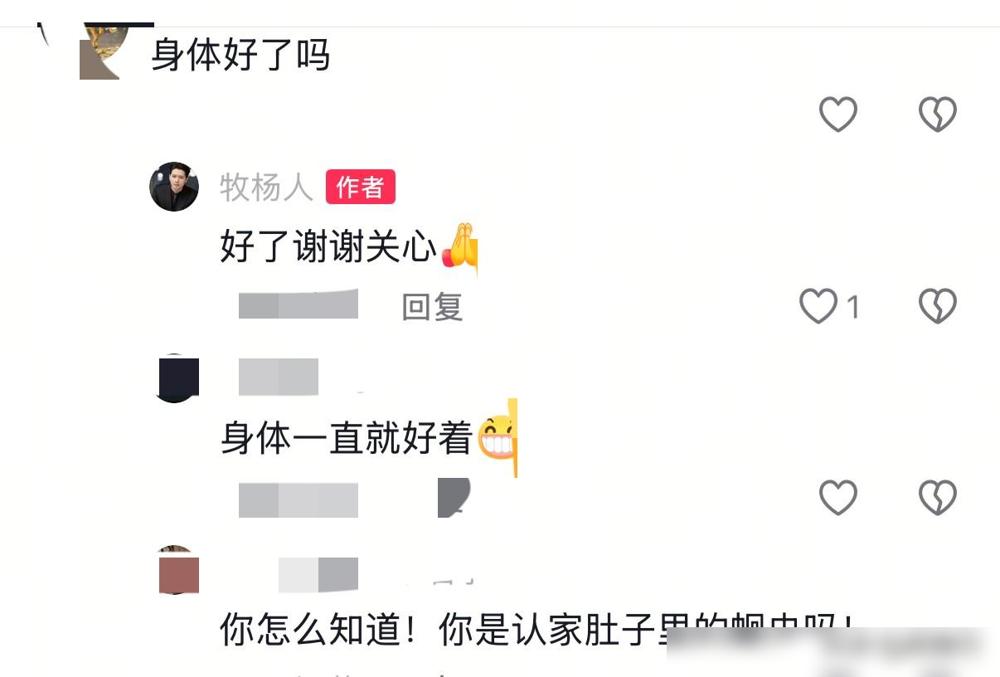The image size is (1000, 677).
Task: Tap the comment text 身体一直就好着
Action: 346,438
